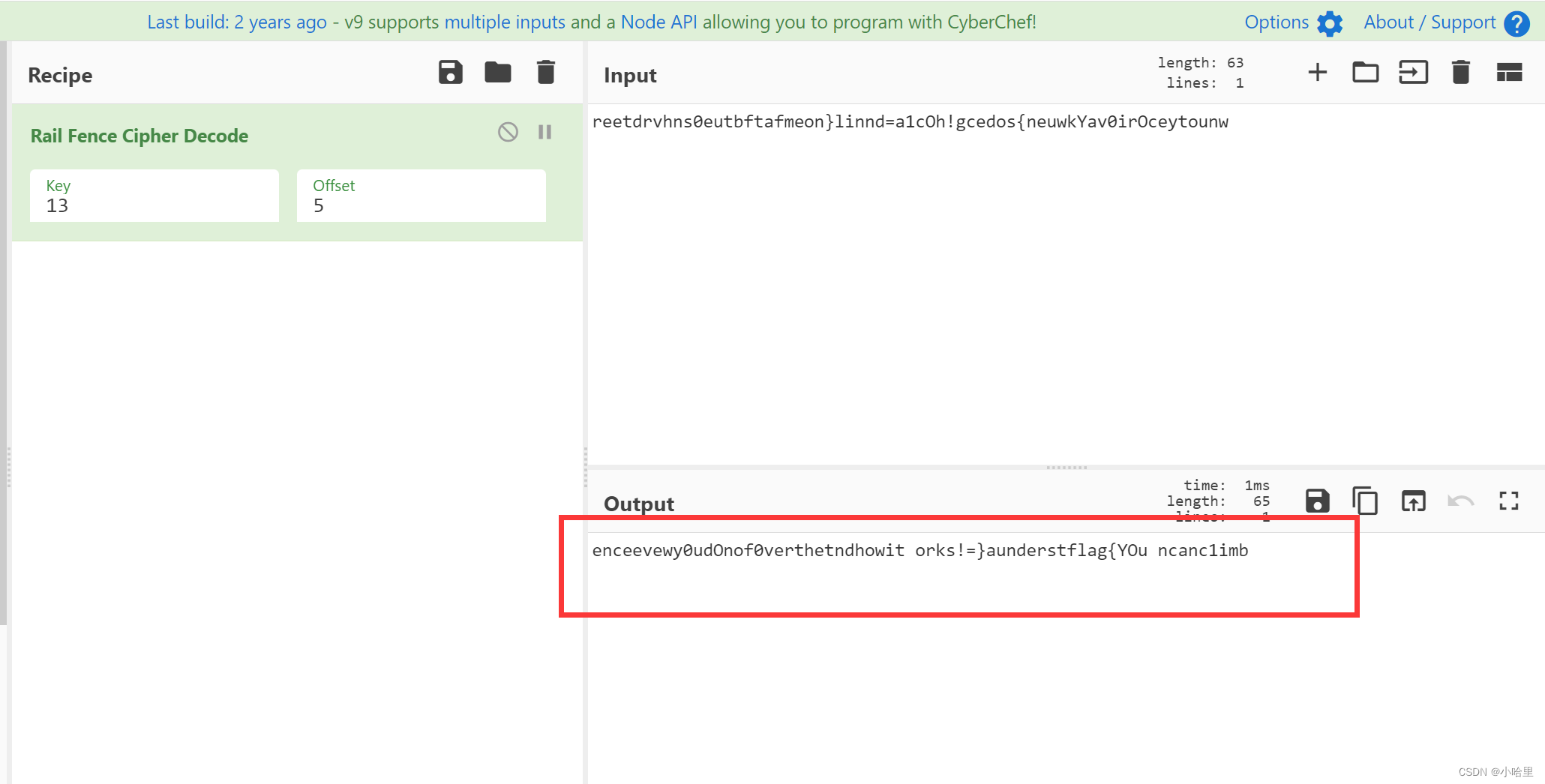Click the Input panel heading
Image resolution: width=1545 pixels, height=784 pixels.
pos(630,76)
